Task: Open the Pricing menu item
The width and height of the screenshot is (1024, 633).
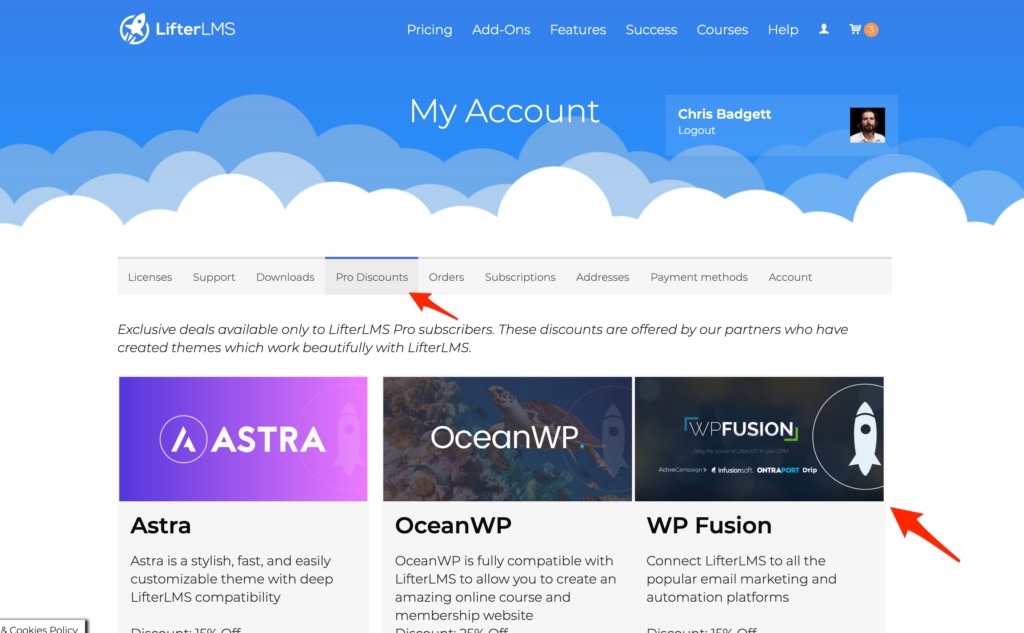Action: 430,29
